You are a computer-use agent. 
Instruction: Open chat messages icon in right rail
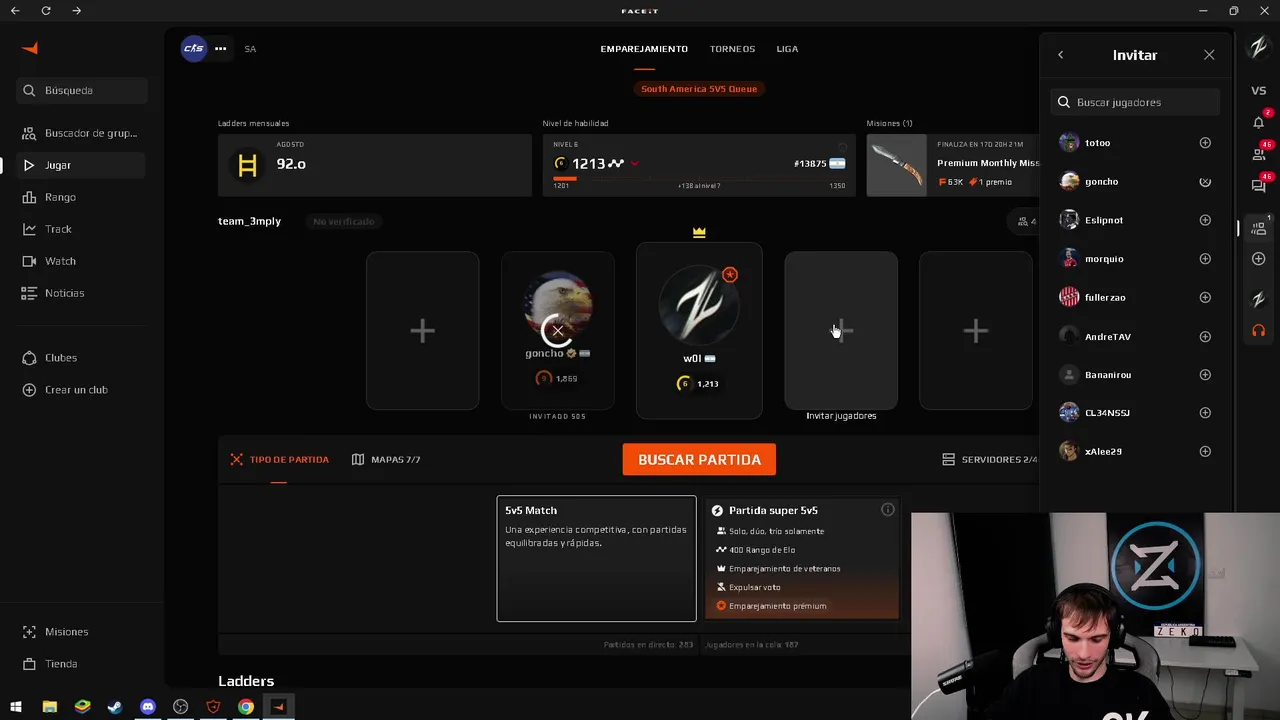tap(1259, 186)
